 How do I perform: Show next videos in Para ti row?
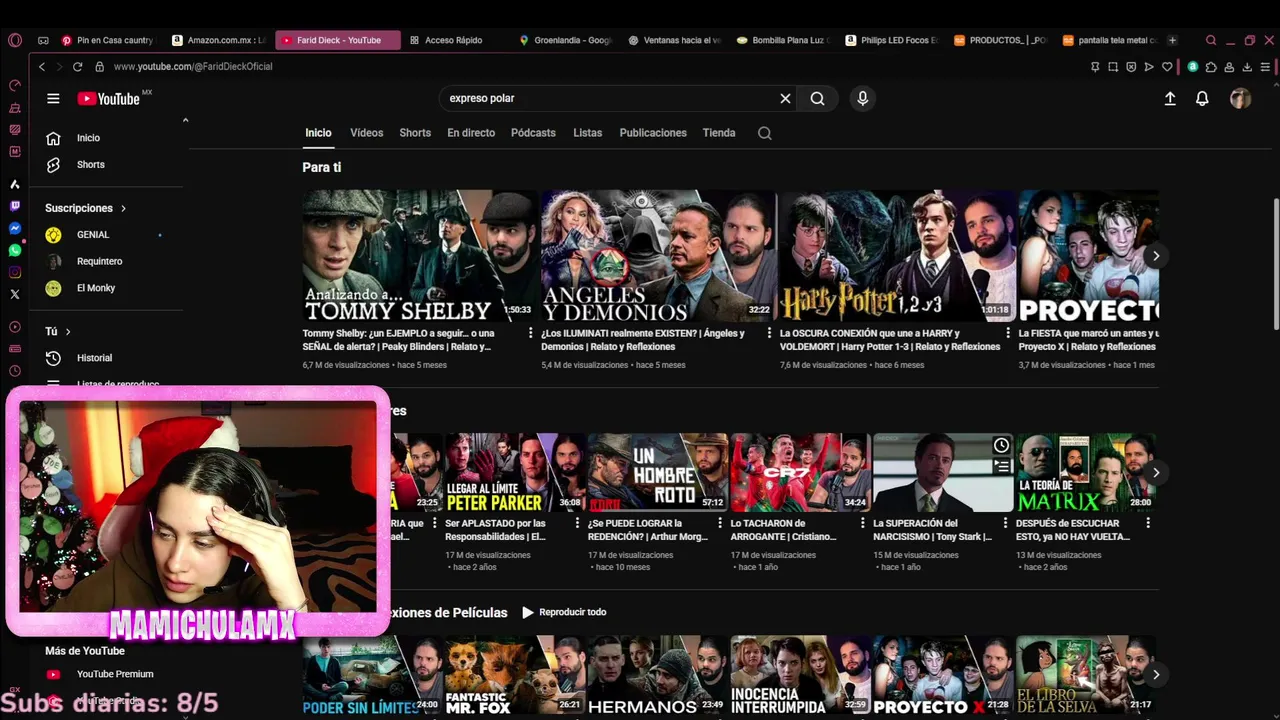1155,256
